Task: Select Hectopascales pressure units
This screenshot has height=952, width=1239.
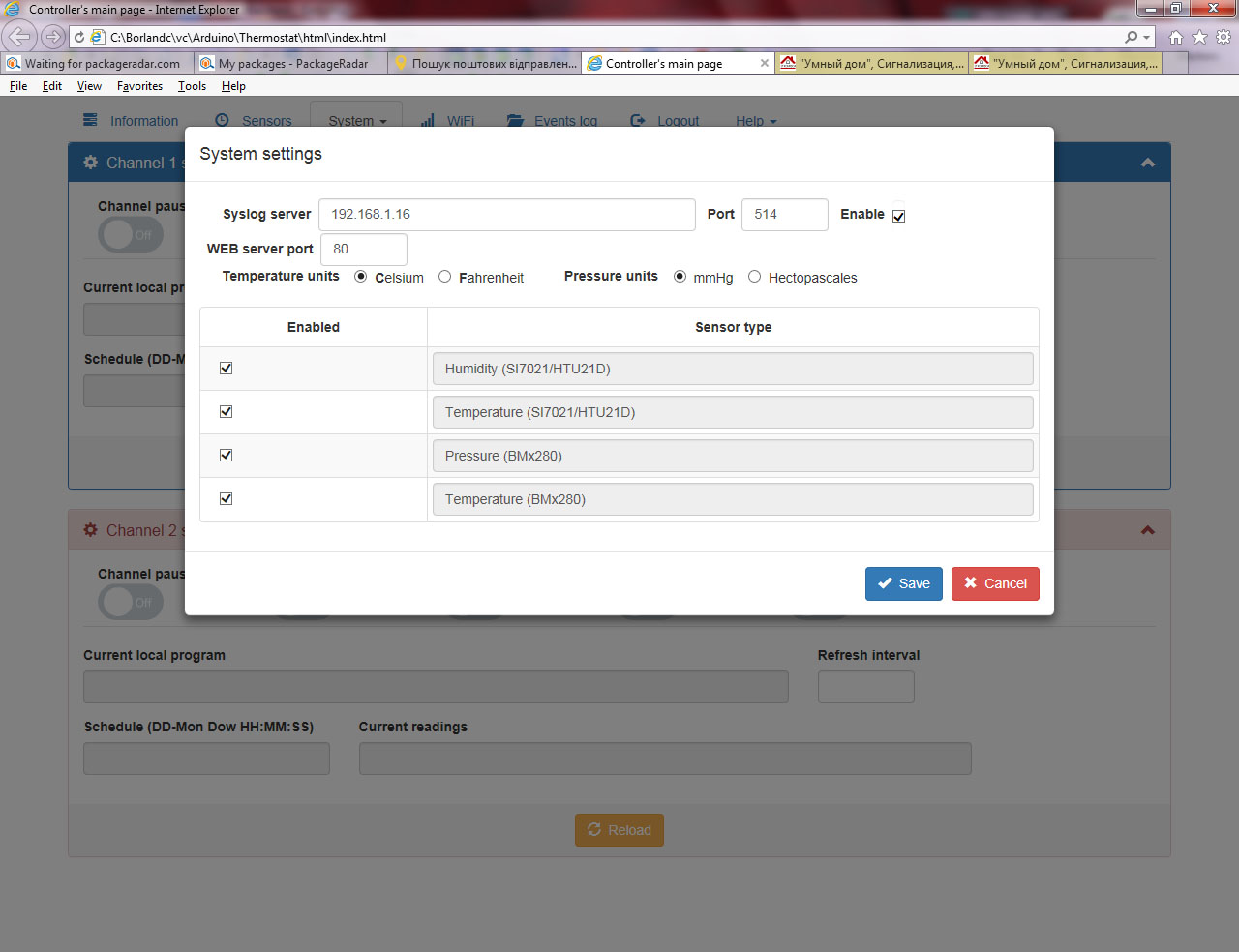Action: [x=754, y=277]
